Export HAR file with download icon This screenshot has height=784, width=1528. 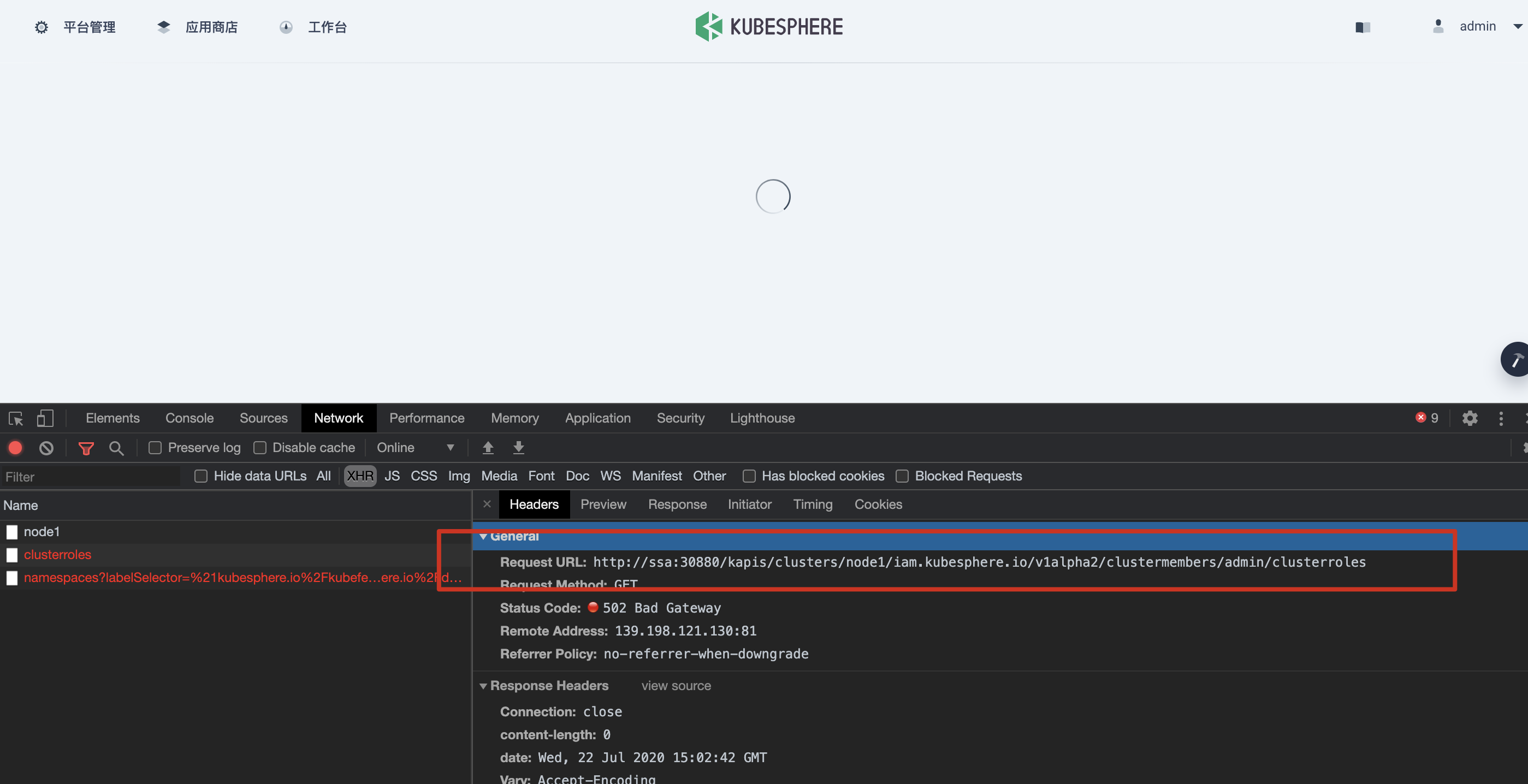[x=518, y=448]
